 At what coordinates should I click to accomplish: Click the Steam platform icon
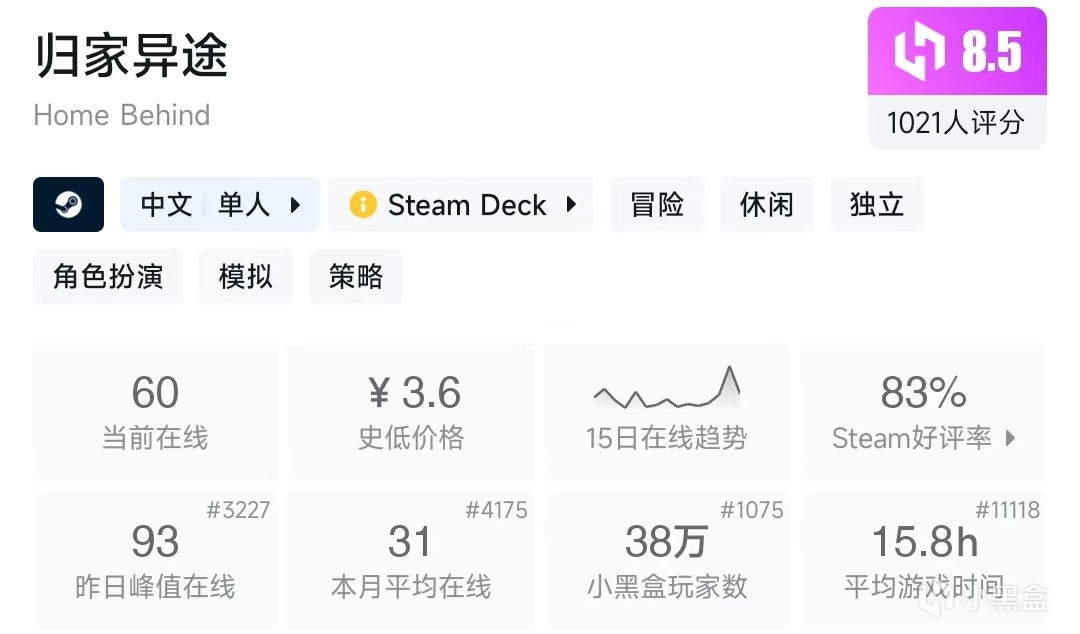click(x=68, y=205)
